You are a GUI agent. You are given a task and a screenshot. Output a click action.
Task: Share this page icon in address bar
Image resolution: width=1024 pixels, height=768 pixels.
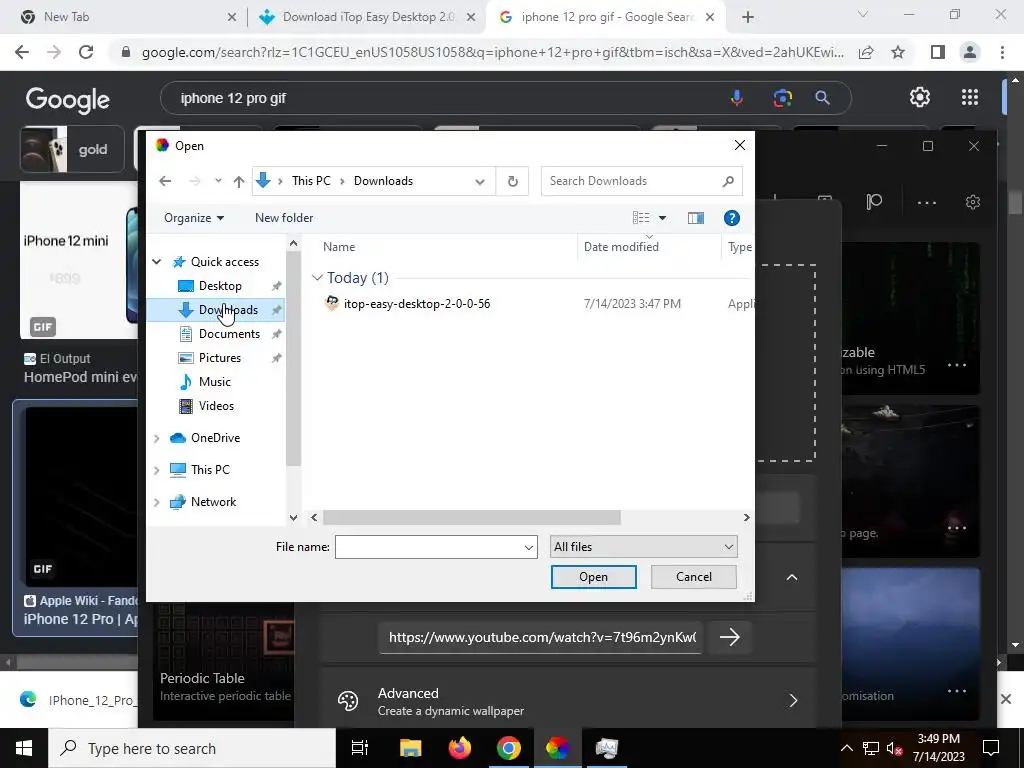tap(866, 52)
